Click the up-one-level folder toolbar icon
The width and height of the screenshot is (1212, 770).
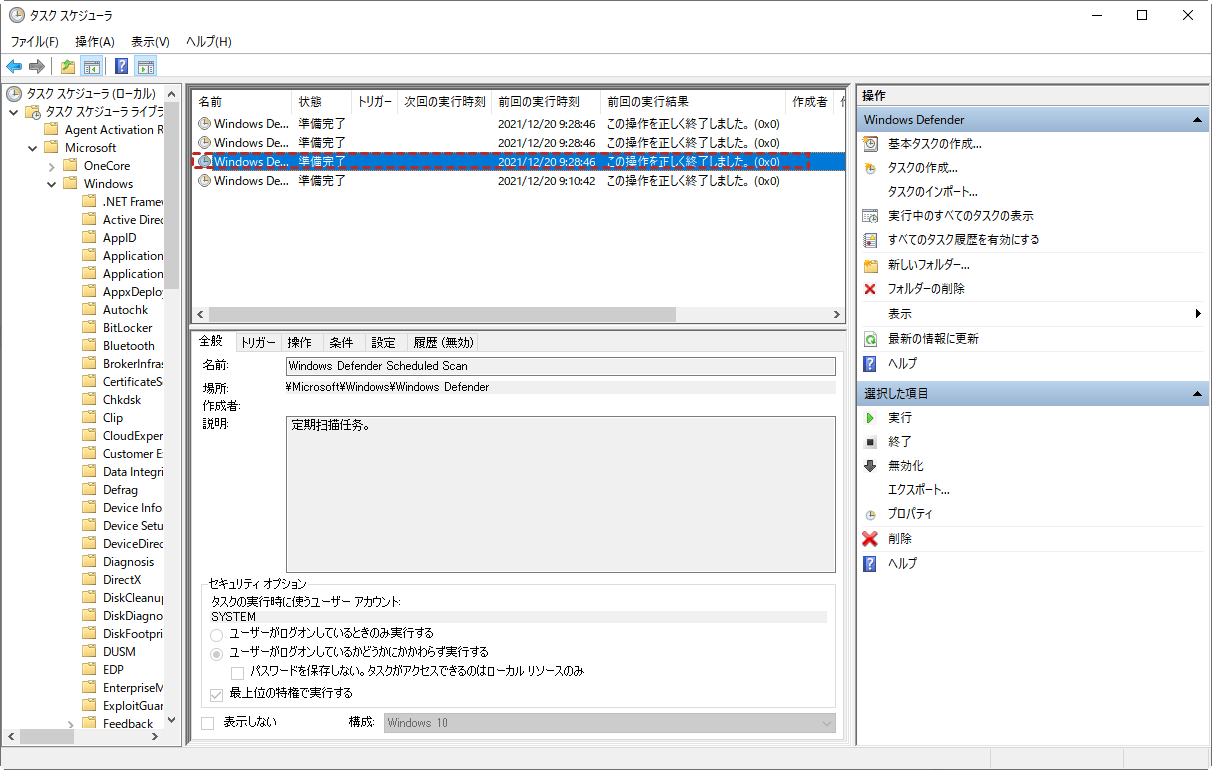point(68,67)
